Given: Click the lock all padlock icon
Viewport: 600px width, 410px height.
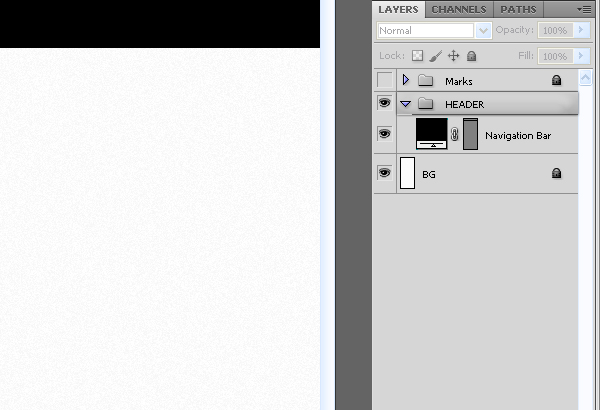Looking at the screenshot, I should tap(471, 56).
